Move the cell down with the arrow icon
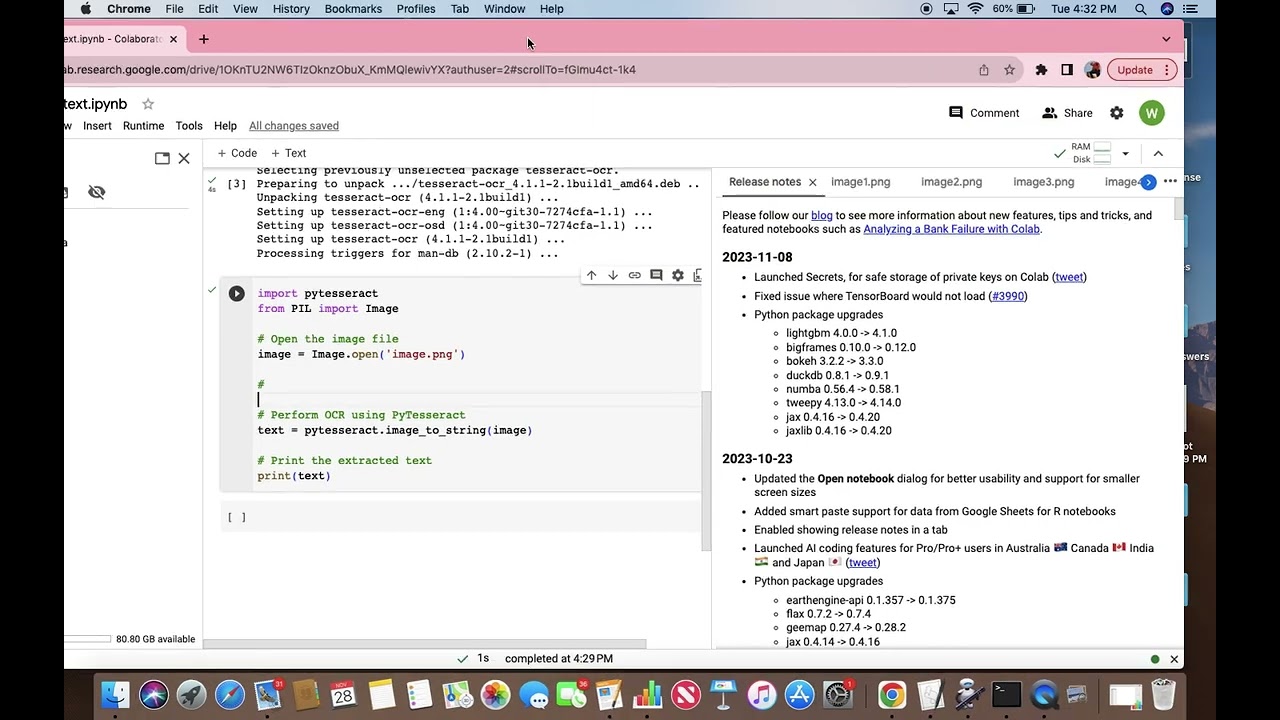 (x=613, y=275)
